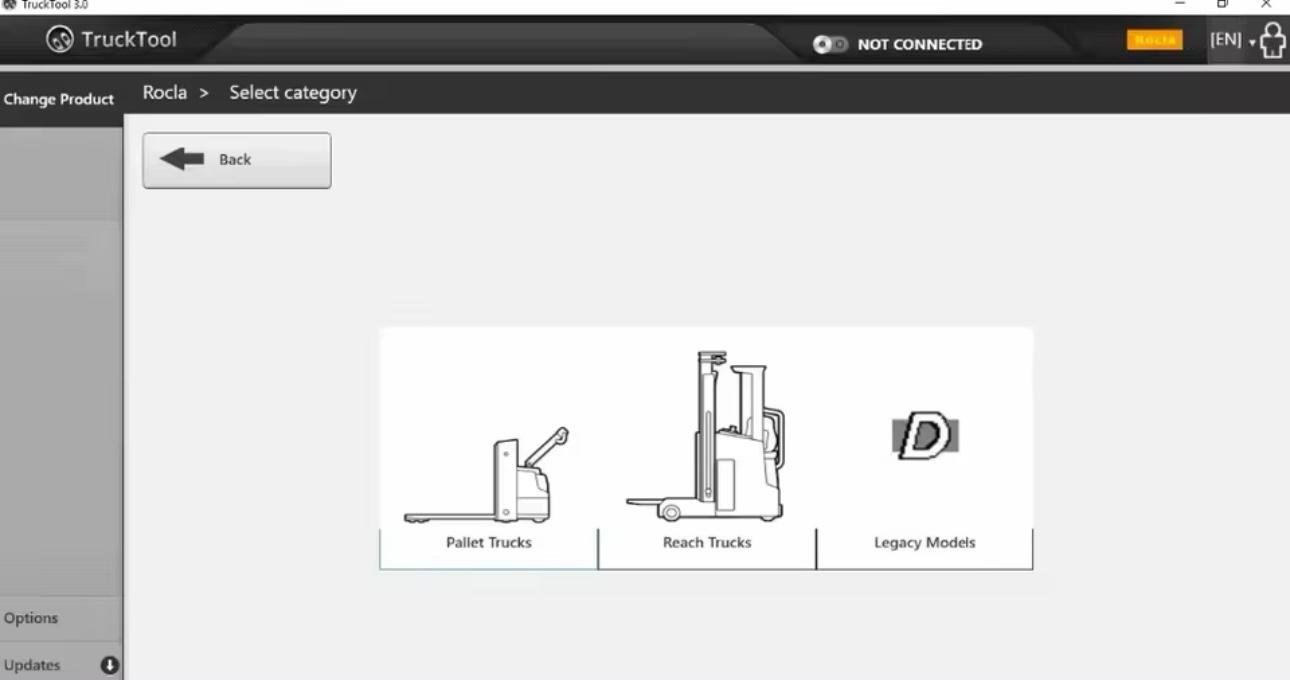Select the Reach Trucks category label
1290x680 pixels.
[706, 543]
